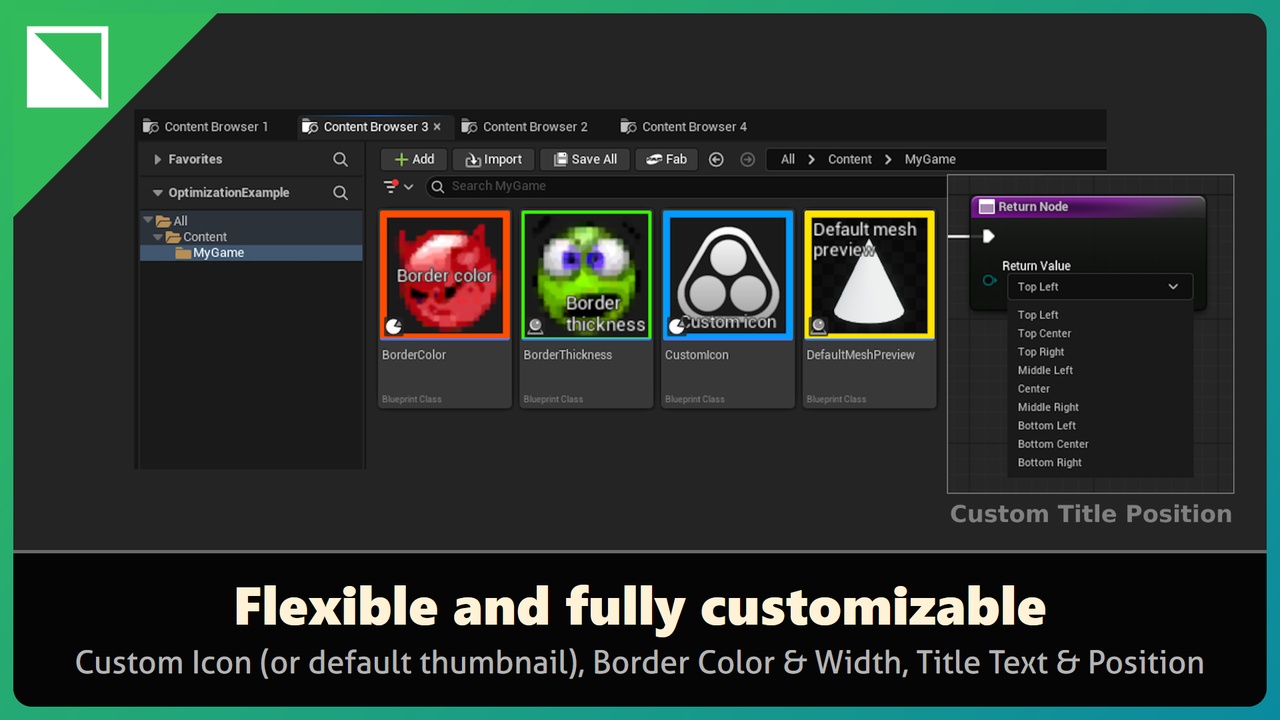Viewport: 1280px width, 720px height.
Task: Click Save All button
Action: pos(585,159)
